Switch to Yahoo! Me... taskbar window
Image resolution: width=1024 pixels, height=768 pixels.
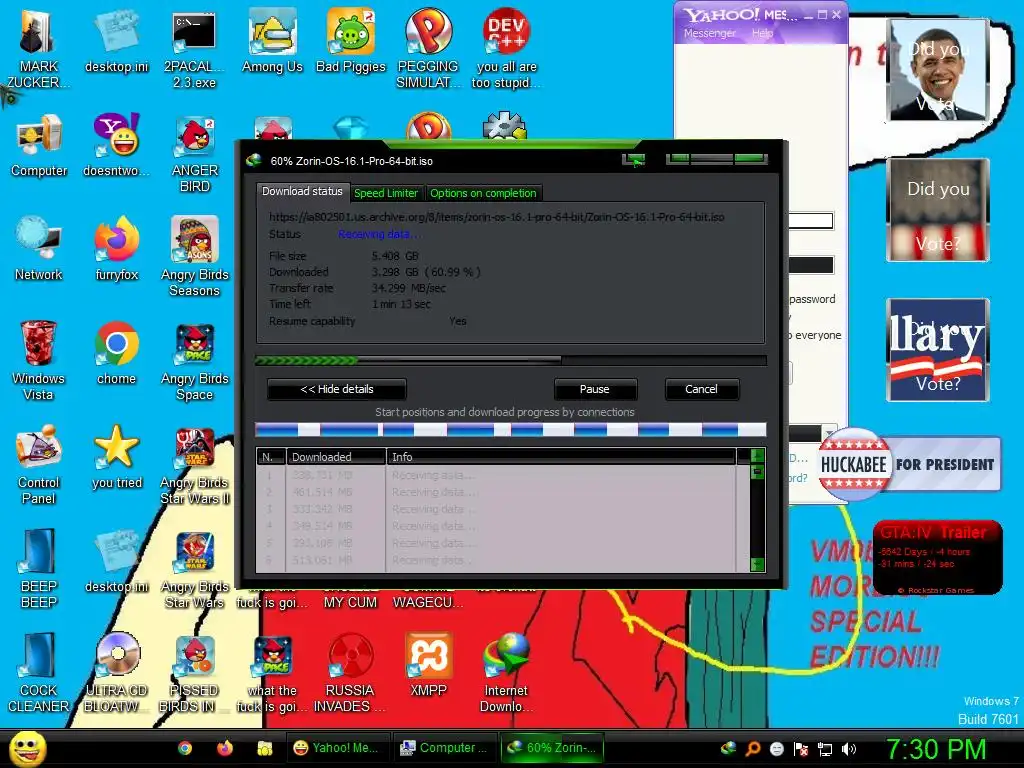click(x=337, y=748)
